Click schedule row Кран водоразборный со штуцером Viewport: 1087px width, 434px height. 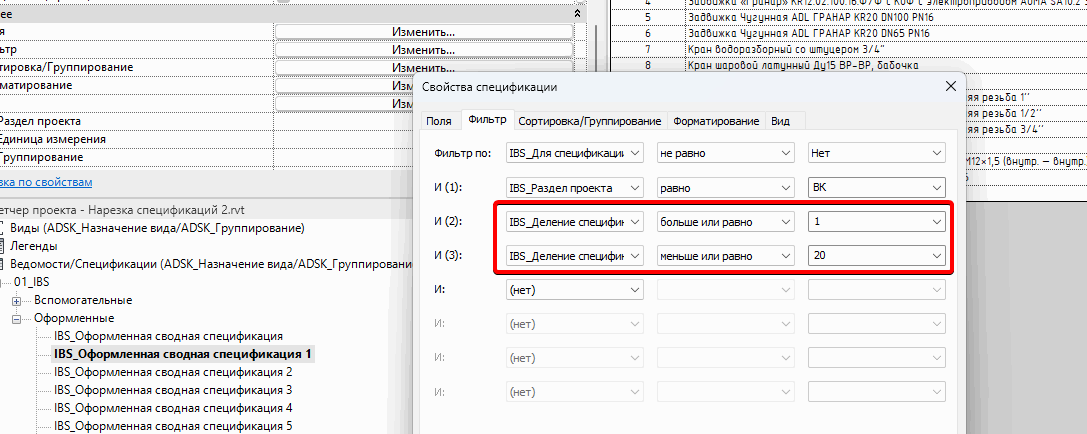click(785, 49)
